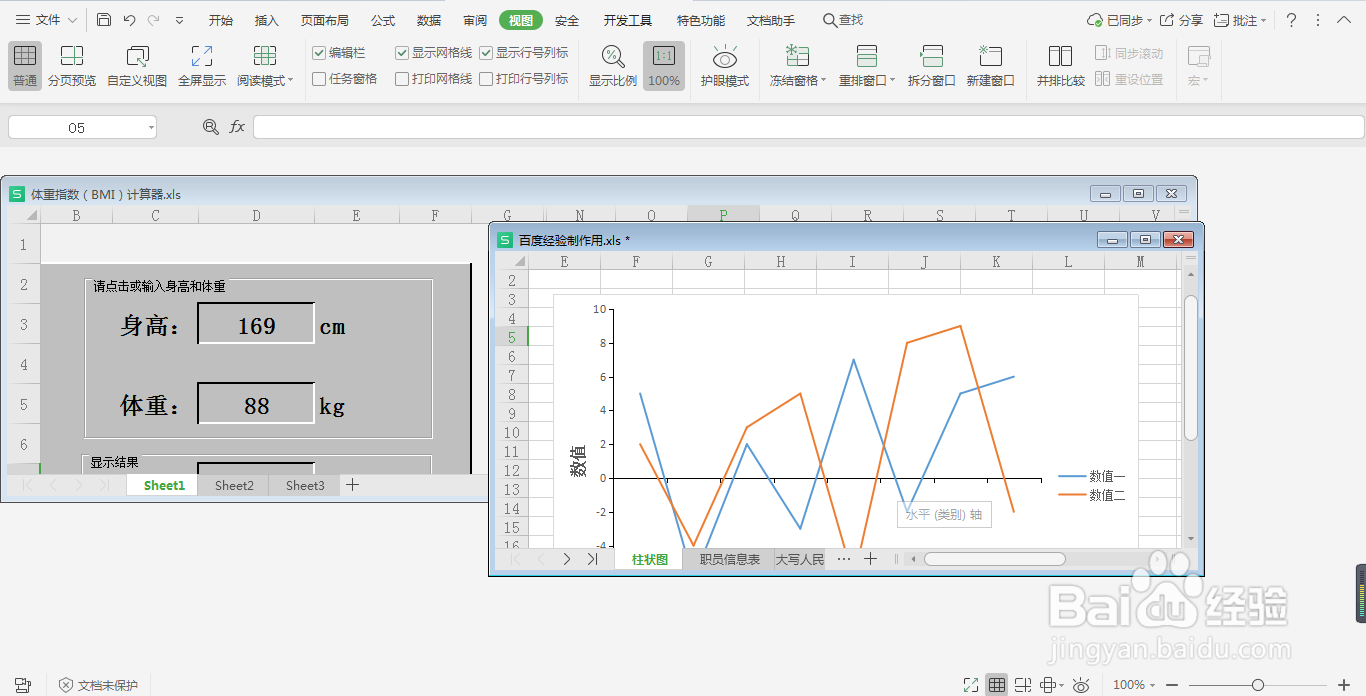The image size is (1366, 696).
Task: Click 分享 share icon
Action: click(x=1181, y=20)
